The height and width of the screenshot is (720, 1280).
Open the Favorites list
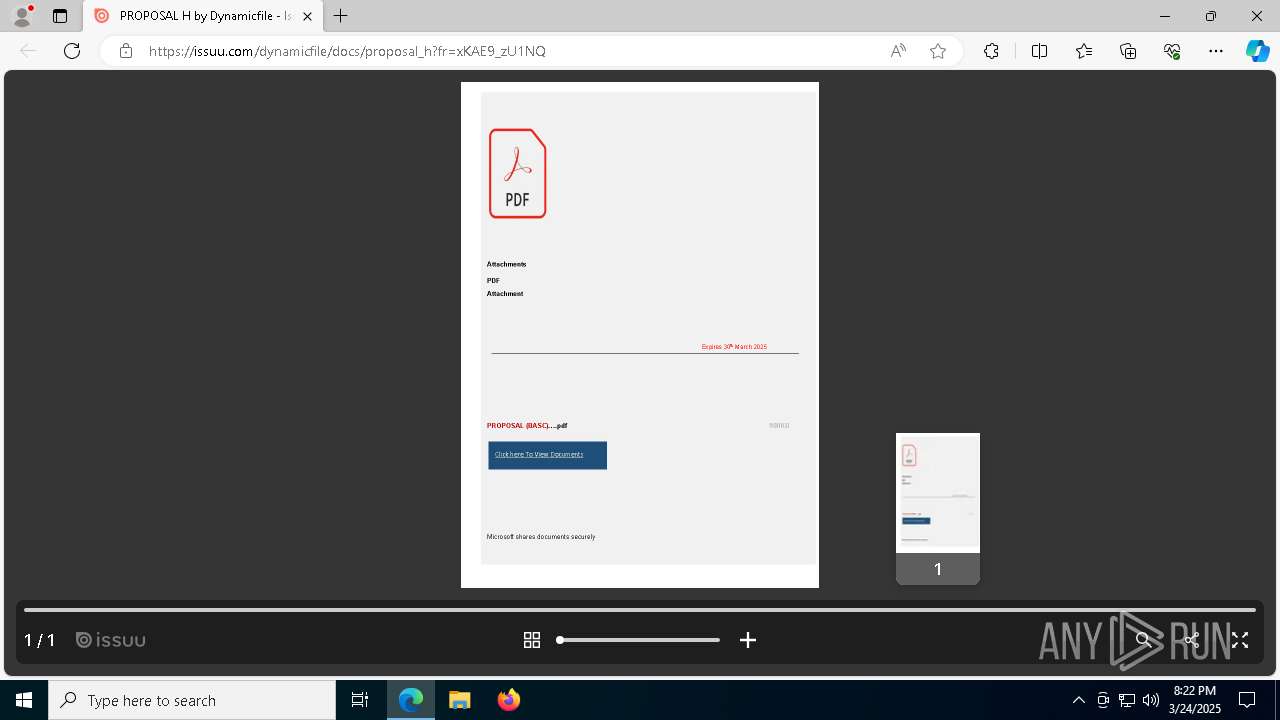1084,51
